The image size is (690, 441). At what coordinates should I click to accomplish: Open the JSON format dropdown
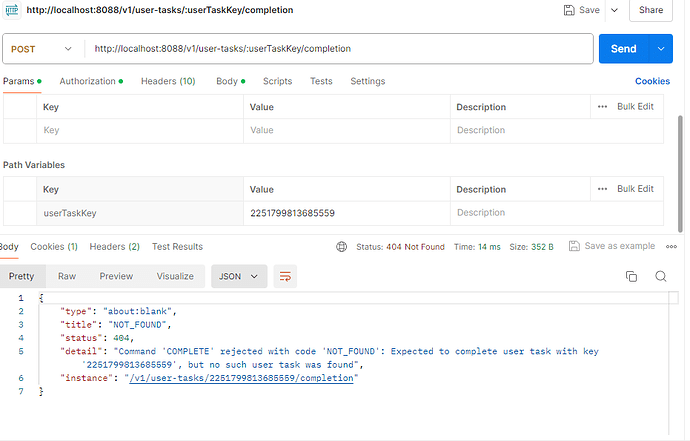(239, 276)
